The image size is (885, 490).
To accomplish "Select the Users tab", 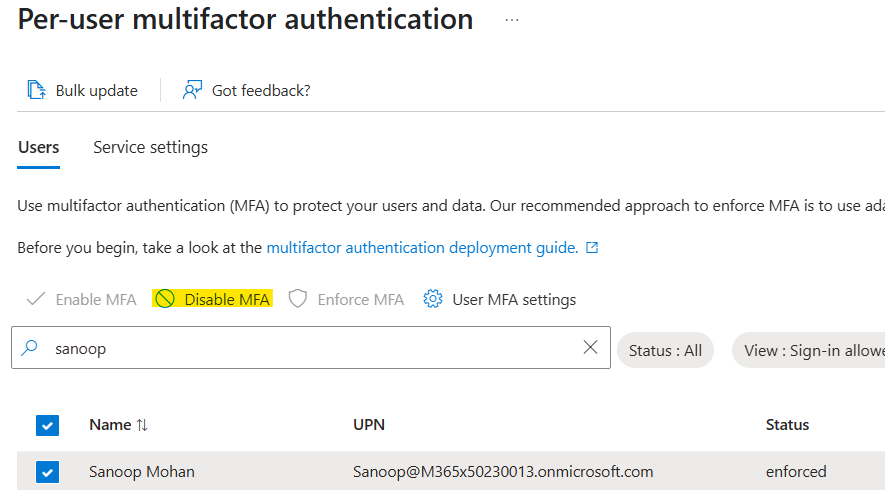I will point(38,147).
